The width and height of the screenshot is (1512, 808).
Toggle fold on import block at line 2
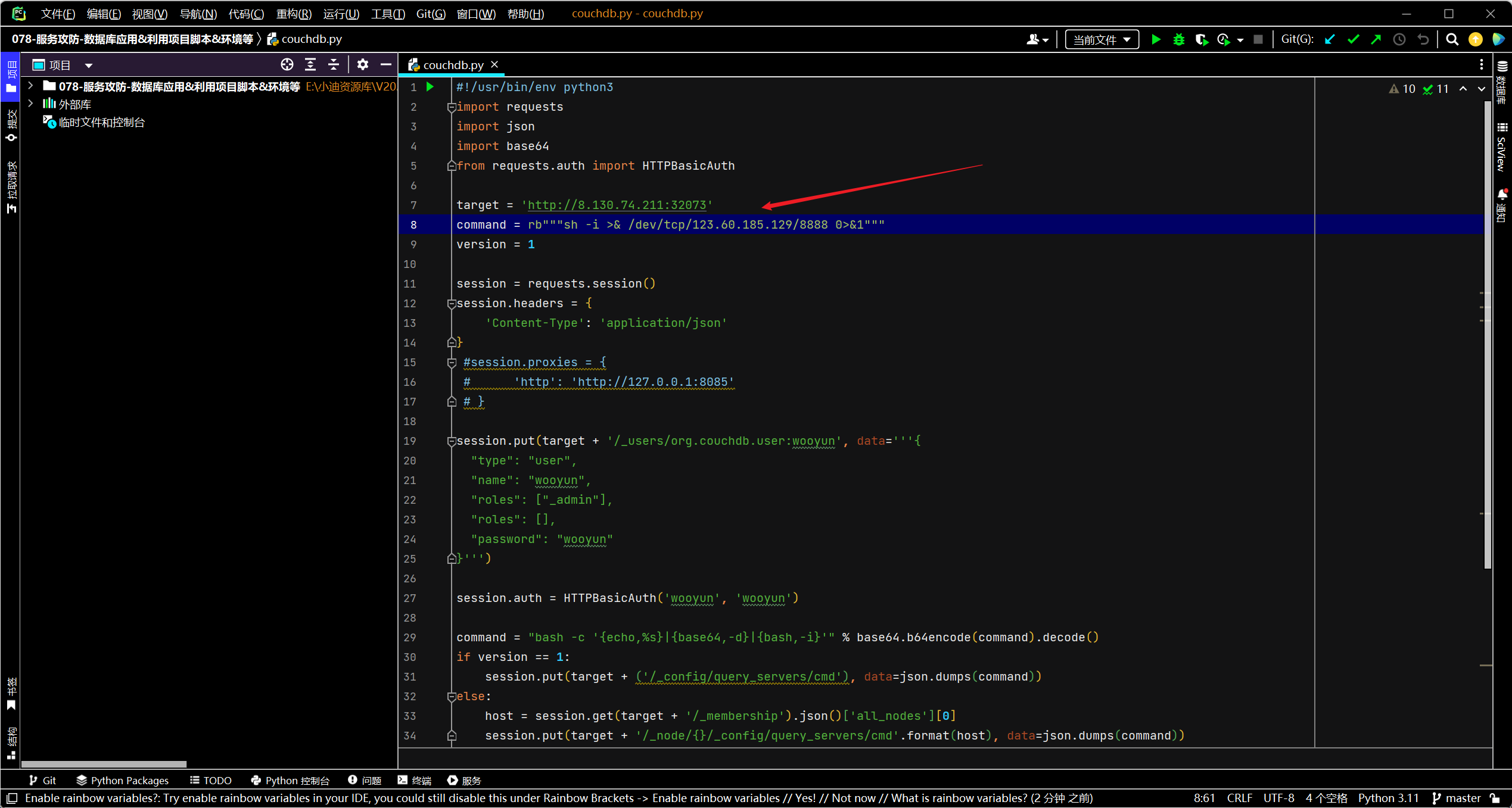[452, 107]
